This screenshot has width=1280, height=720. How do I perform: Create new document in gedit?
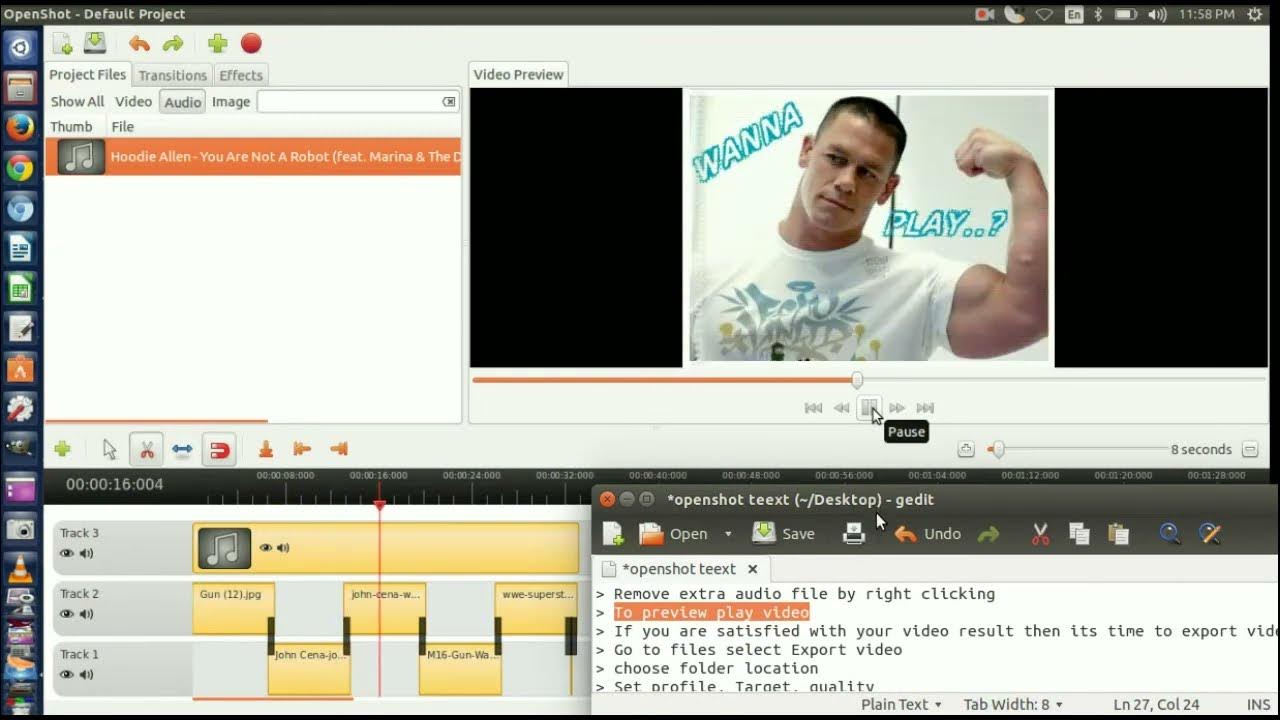point(613,534)
